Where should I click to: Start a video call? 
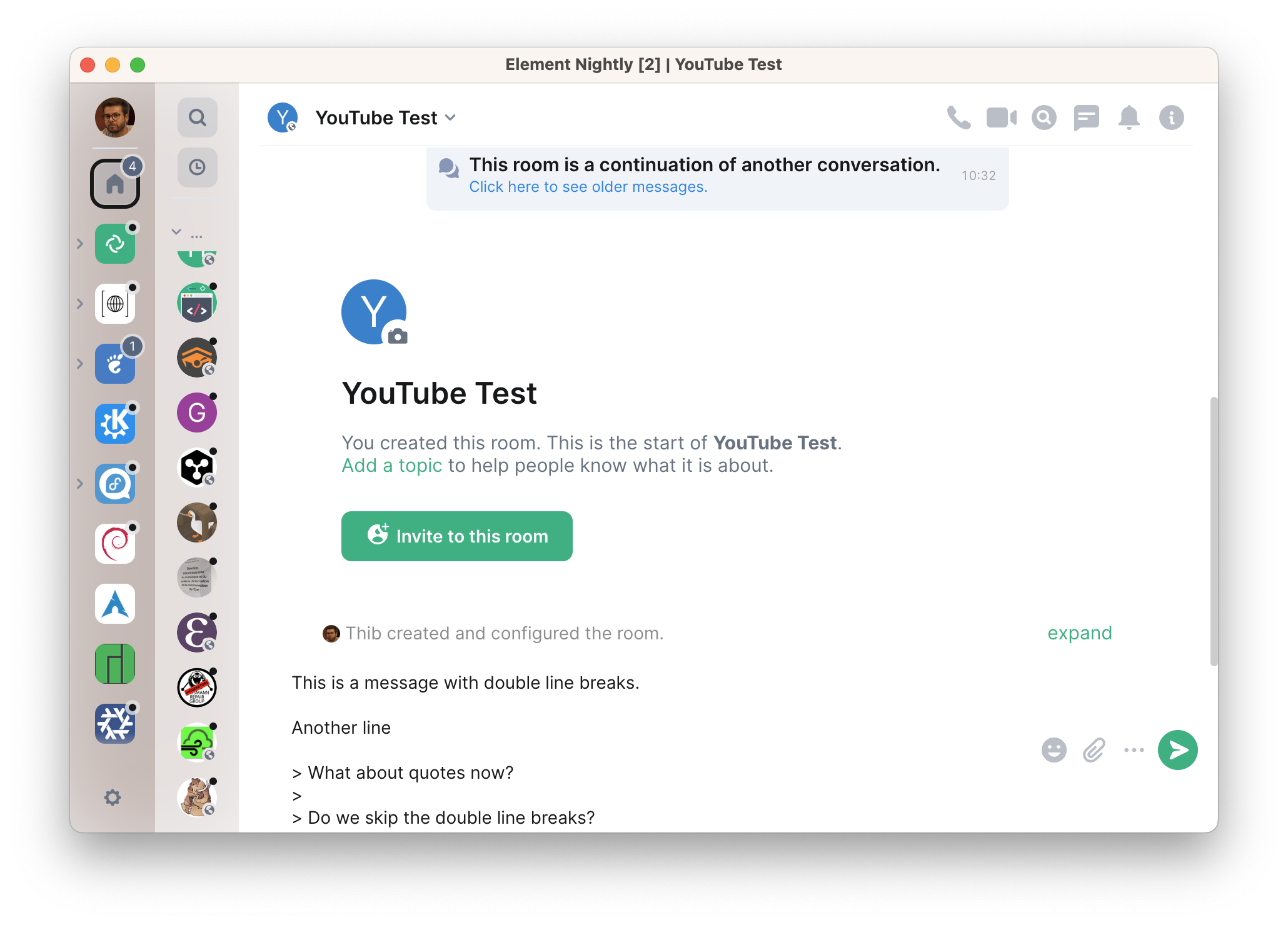[1001, 117]
